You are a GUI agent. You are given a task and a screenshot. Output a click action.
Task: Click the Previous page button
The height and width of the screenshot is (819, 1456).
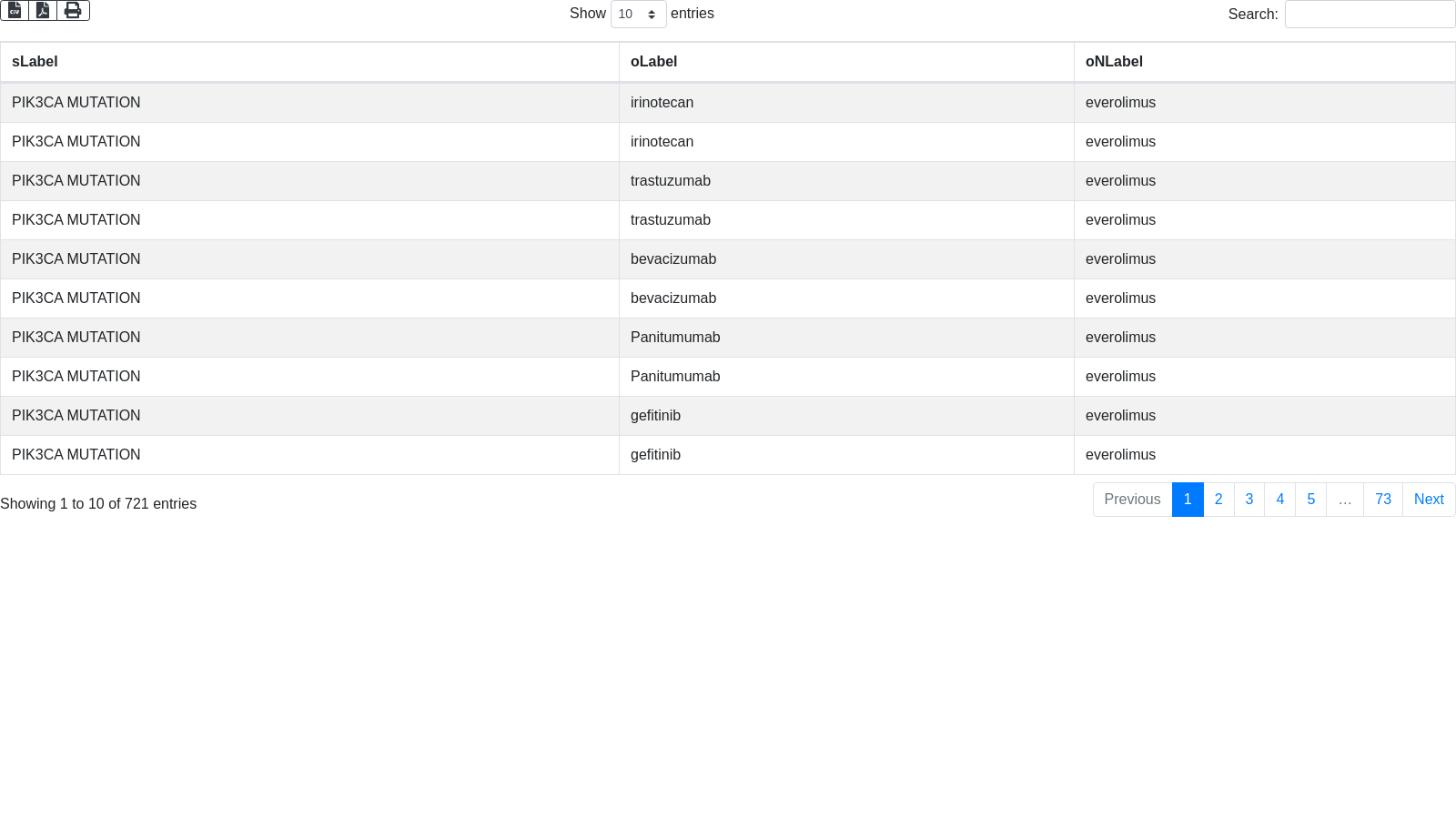1132,500
